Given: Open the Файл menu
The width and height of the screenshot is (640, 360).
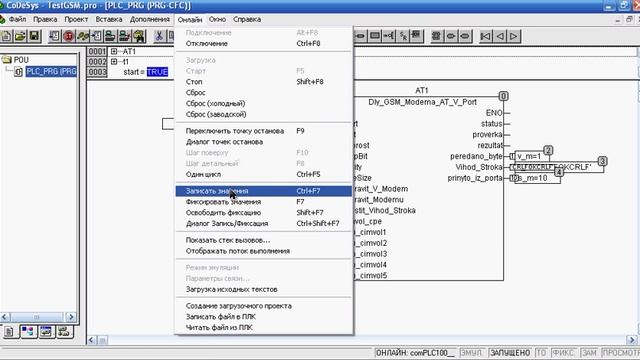Looking at the screenshot, I should 17,19.
